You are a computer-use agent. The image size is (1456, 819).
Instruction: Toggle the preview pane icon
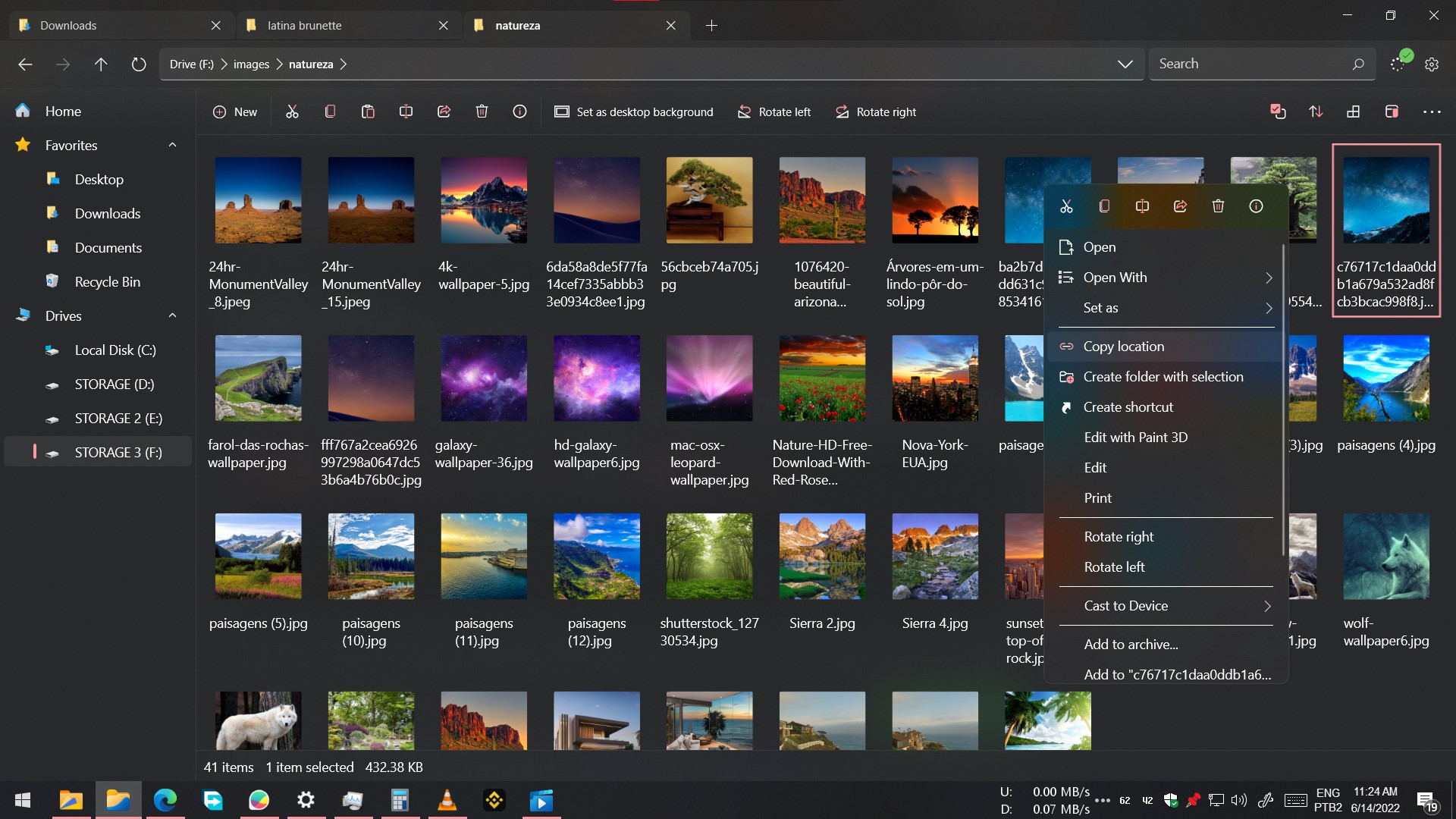point(1392,111)
